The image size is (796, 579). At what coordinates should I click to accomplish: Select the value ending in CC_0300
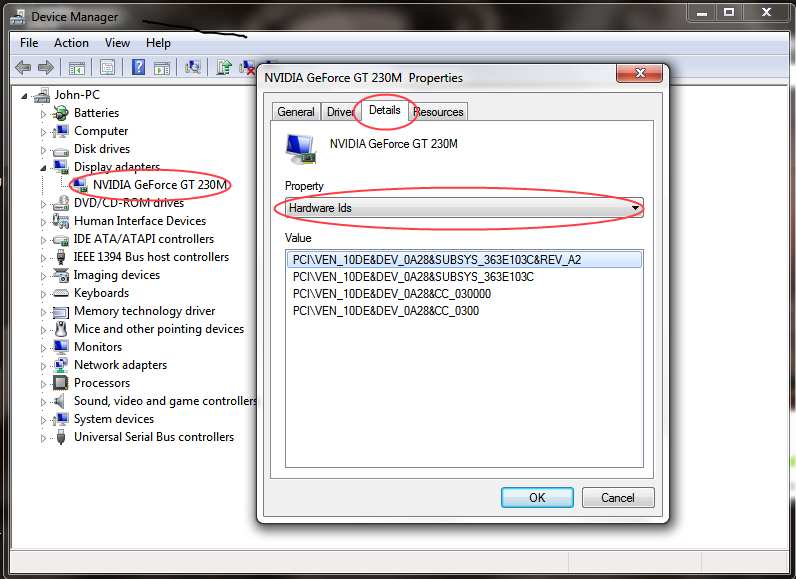pyautogui.click(x=464, y=311)
